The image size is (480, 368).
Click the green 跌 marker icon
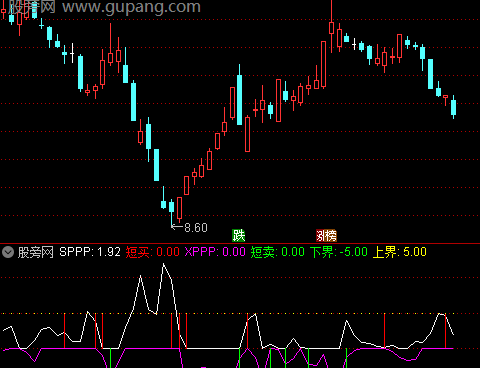239,236
